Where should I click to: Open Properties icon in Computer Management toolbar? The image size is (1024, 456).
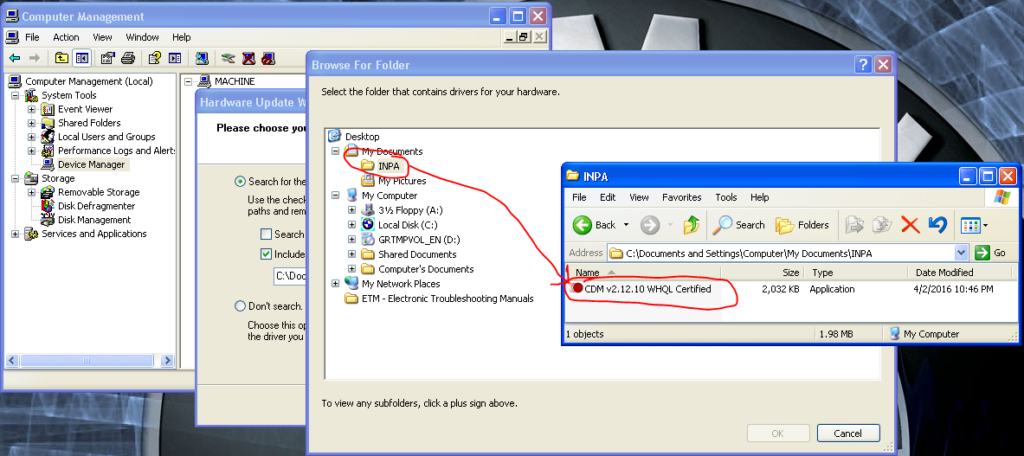[108, 58]
